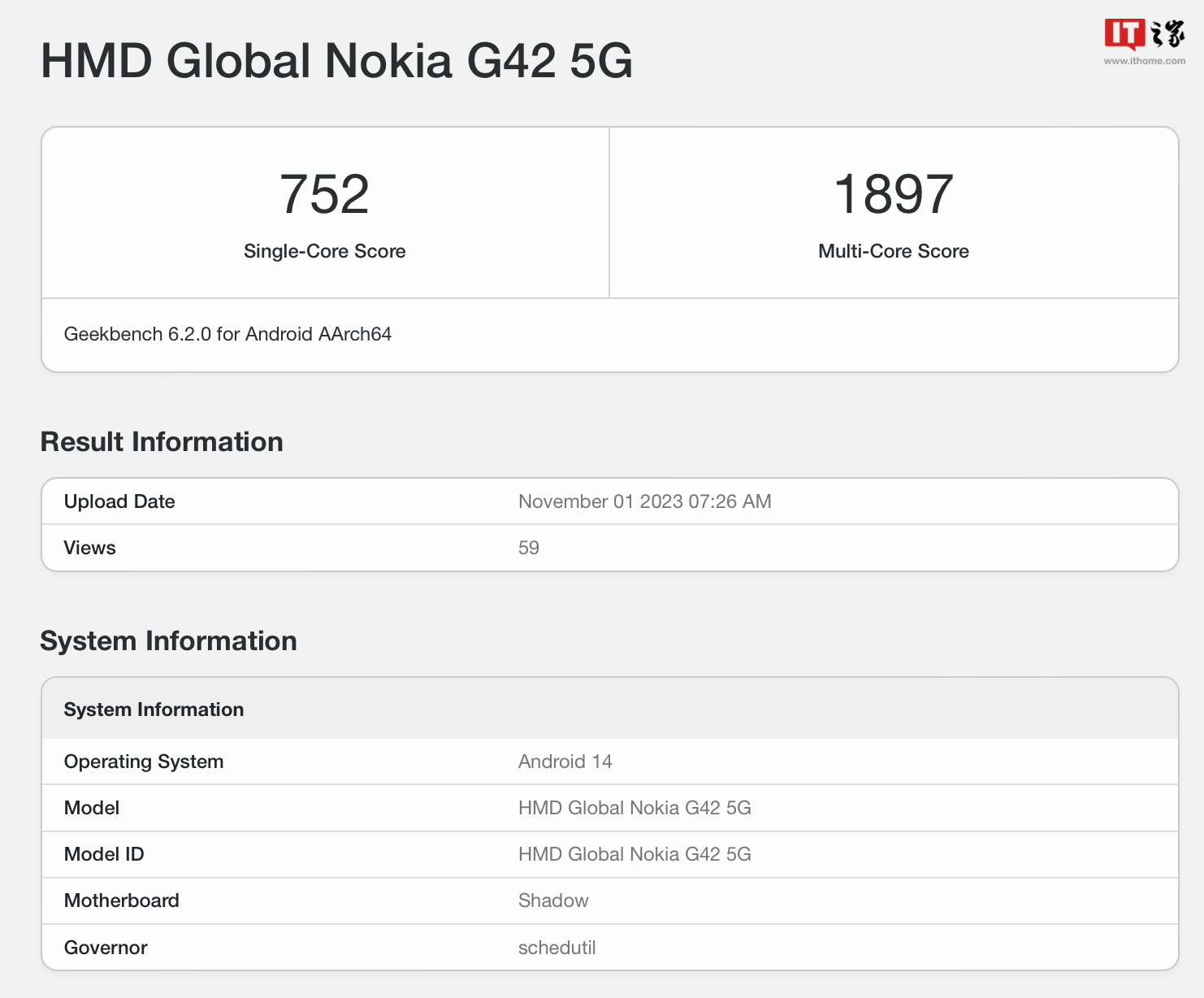
Task: Select the 752 single-core score number
Action: pyautogui.click(x=324, y=195)
